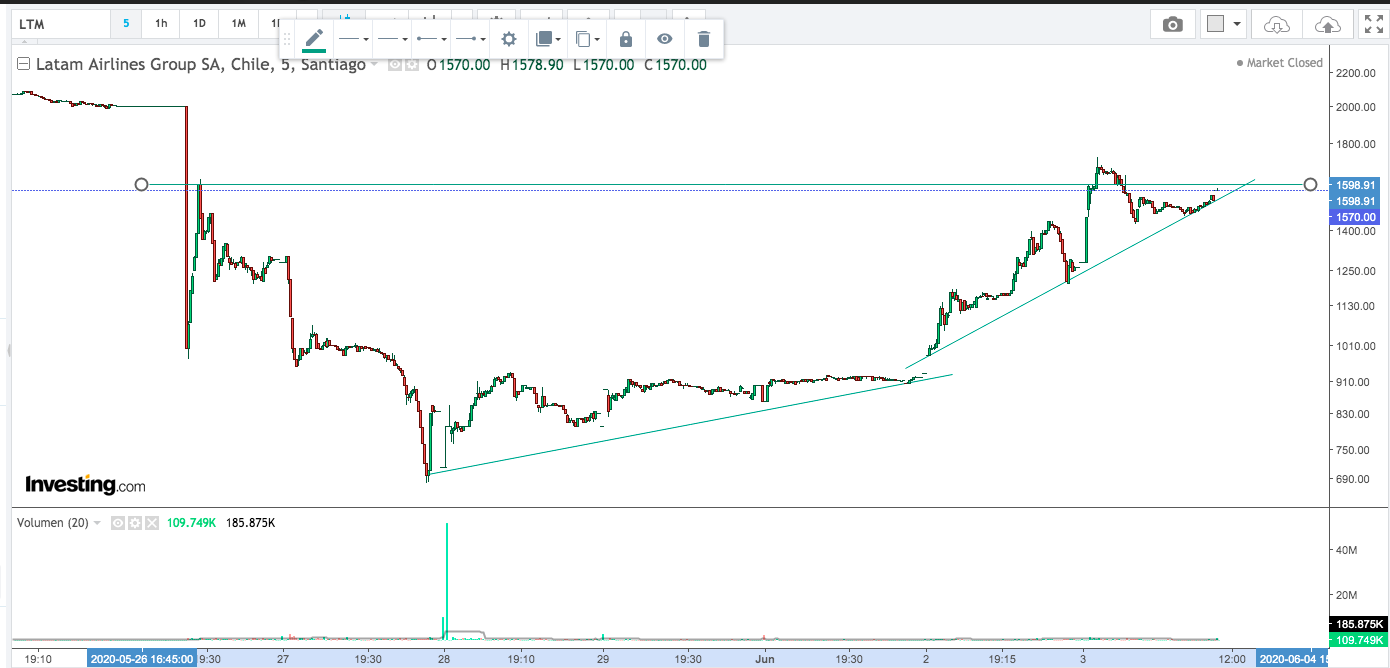Image resolution: width=1390 pixels, height=668 pixels.
Task: Click the Volumen (20) indicator label
Action: (x=52, y=523)
